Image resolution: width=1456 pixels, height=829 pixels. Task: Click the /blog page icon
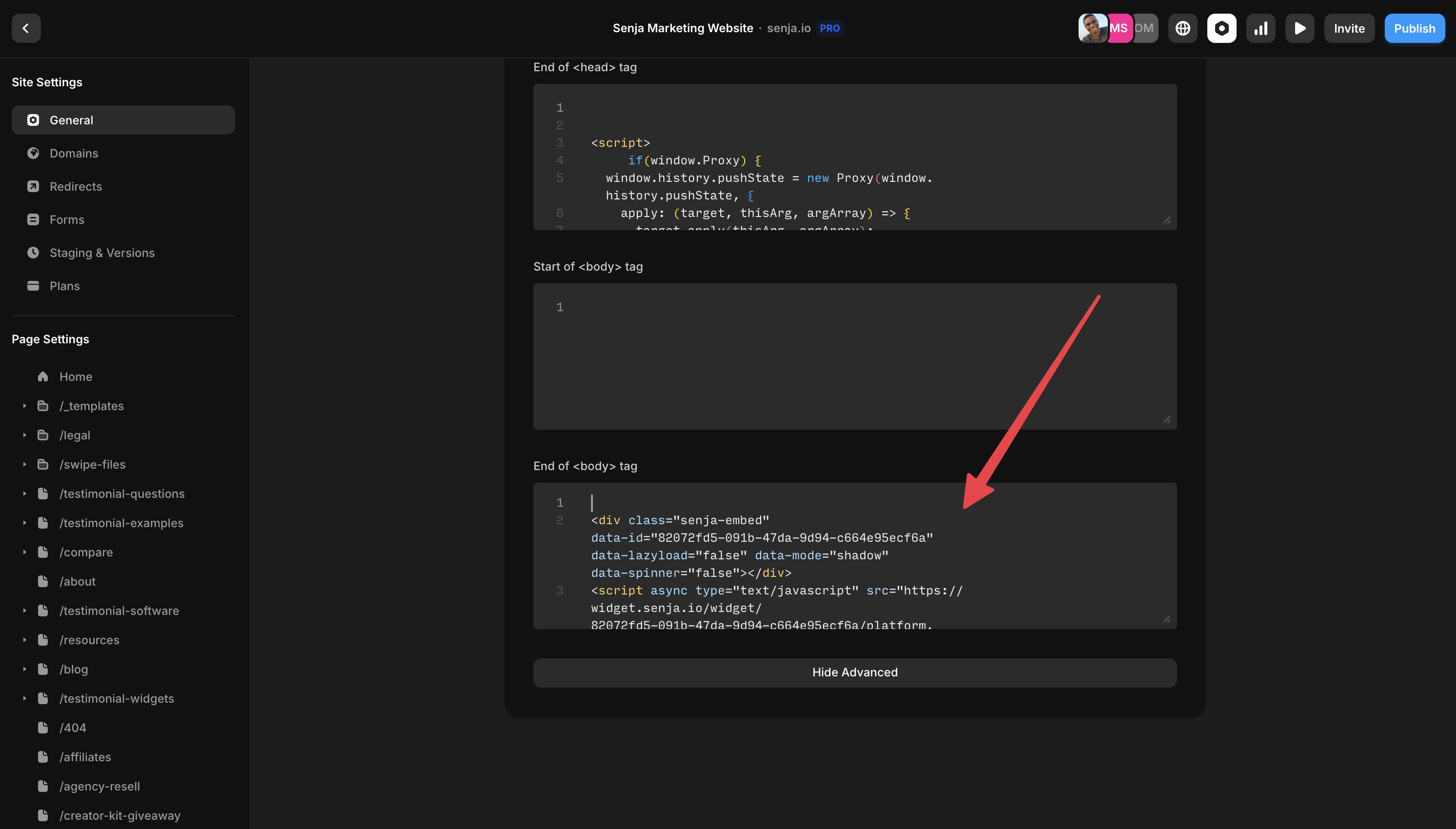(43, 670)
